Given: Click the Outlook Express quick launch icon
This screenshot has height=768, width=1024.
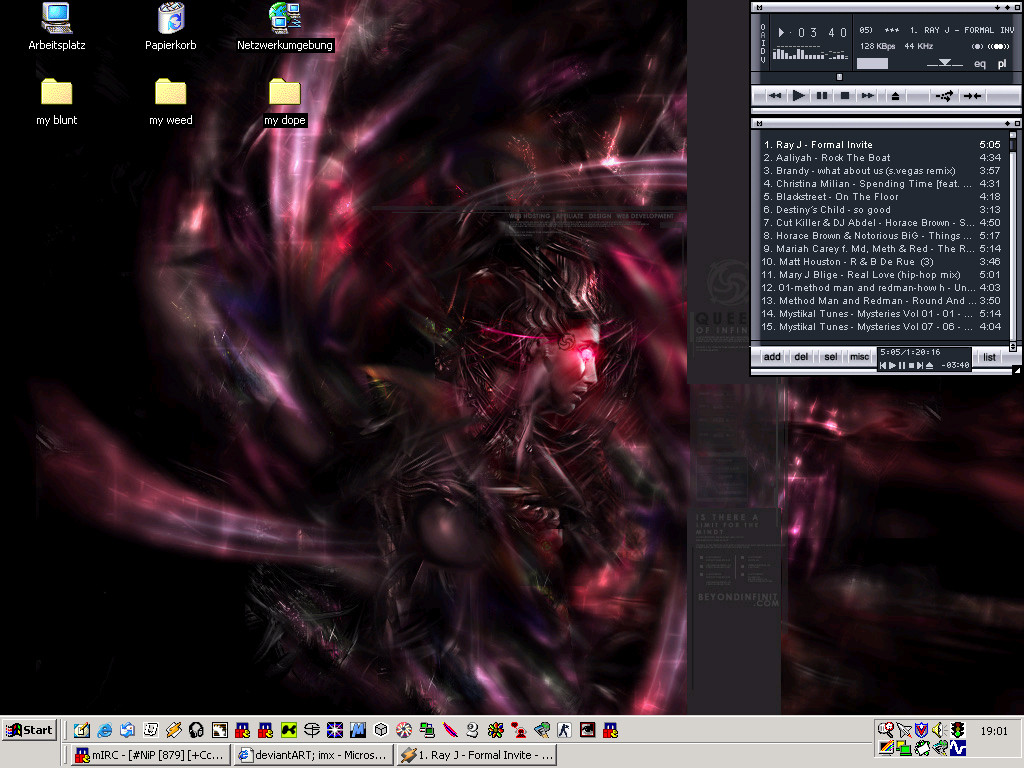Looking at the screenshot, I should (127, 730).
